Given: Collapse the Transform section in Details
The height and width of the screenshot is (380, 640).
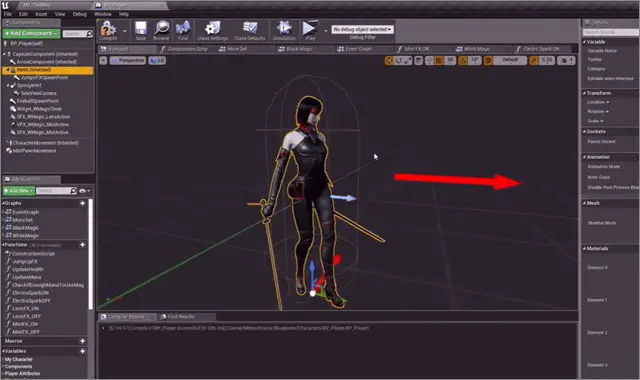Looking at the screenshot, I should pos(584,93).
